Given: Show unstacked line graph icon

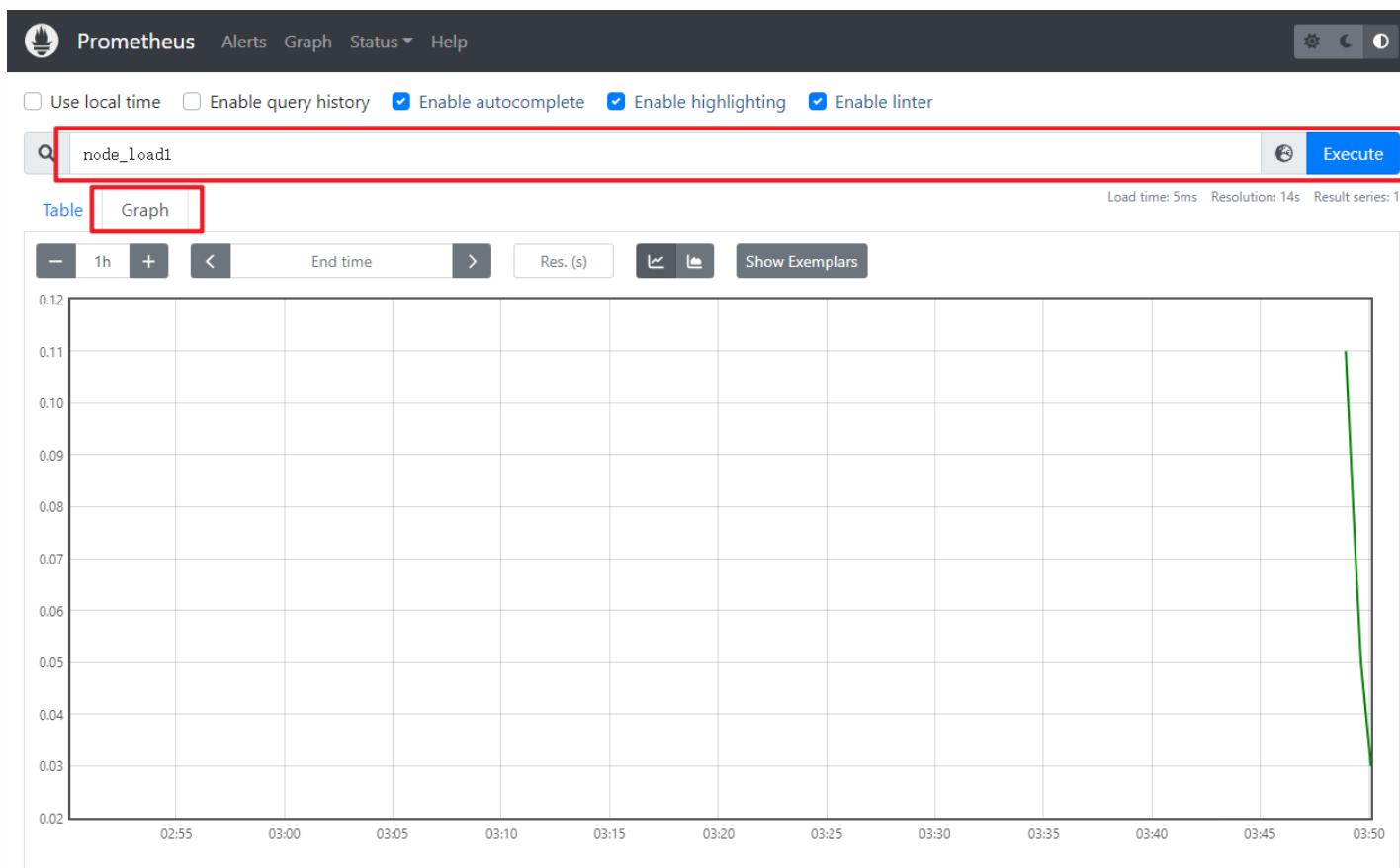Looking at the screenshot, I should 656,262.
